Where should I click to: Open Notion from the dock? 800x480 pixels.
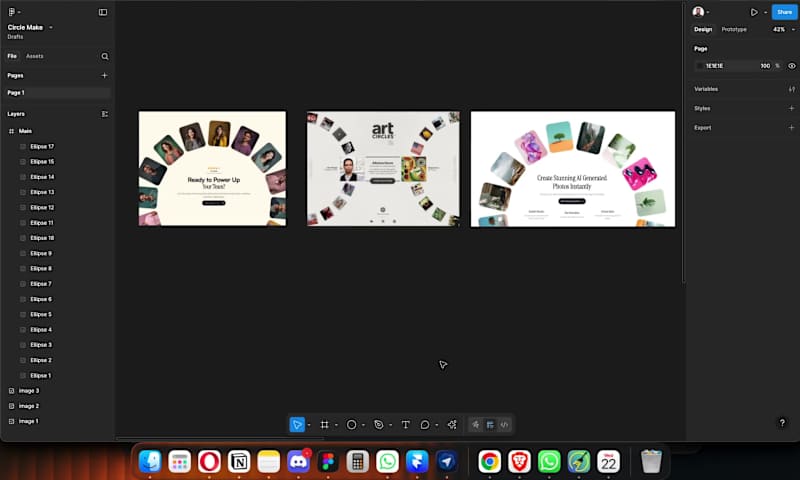coord(239,462)
